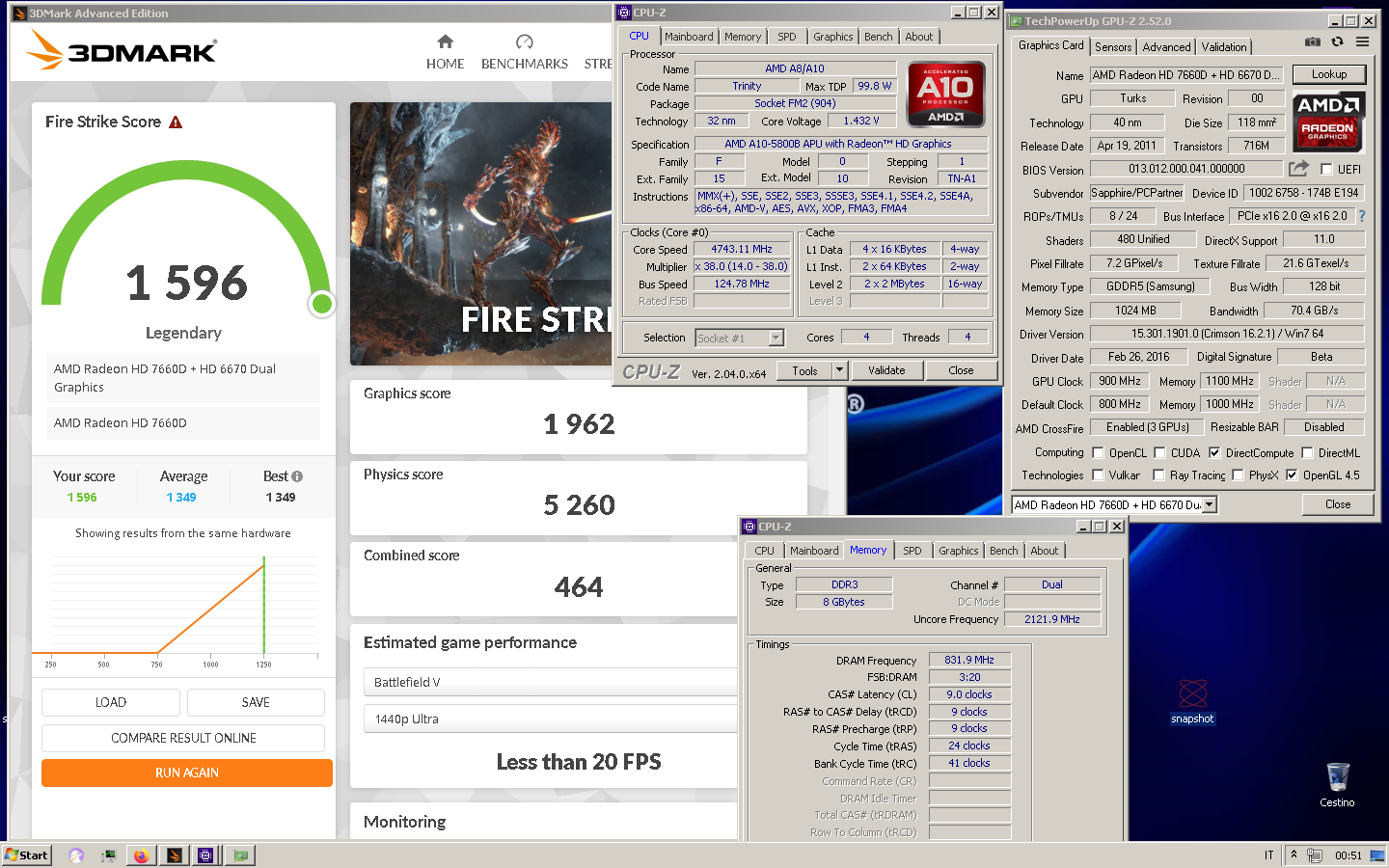Click the 00:51 taskbar clock
This screenshot has width=1389, height=868.
[1348, 855]
